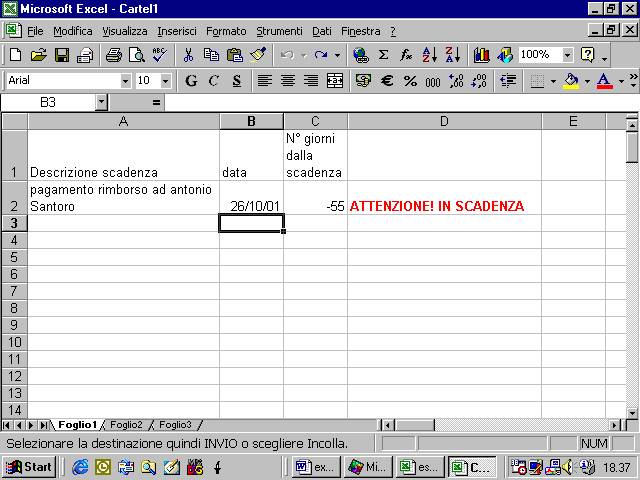
Task: Open Office Assistant help icon
Action: tap(588, 55)
